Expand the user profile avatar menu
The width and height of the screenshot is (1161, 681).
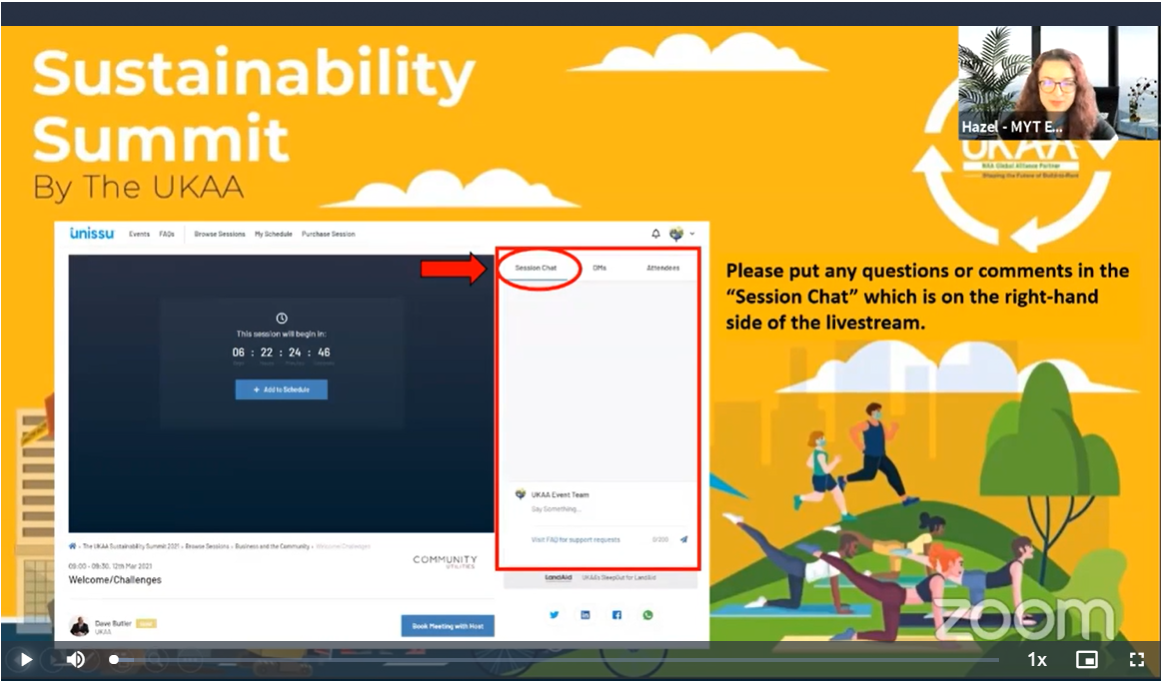[681, 234]
